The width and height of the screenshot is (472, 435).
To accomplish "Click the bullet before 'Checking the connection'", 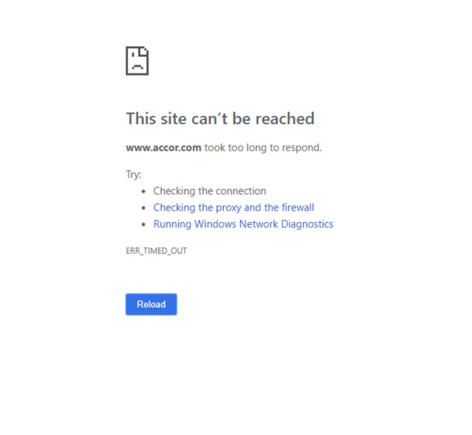I will 144,191.
